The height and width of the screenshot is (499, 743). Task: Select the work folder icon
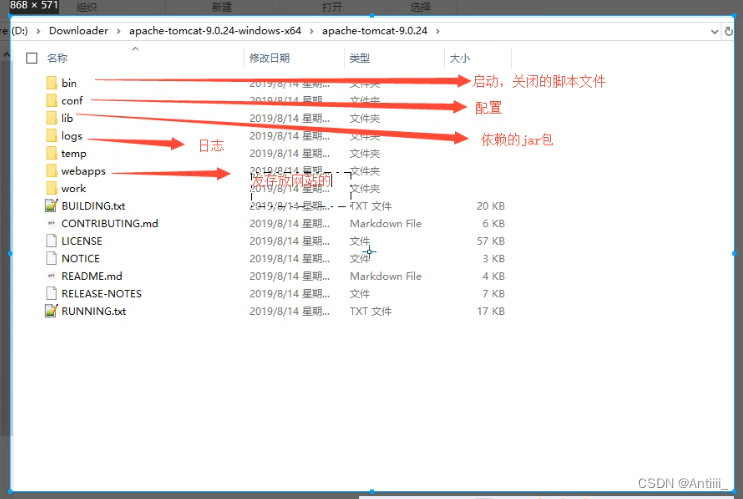tap(52, 189)
